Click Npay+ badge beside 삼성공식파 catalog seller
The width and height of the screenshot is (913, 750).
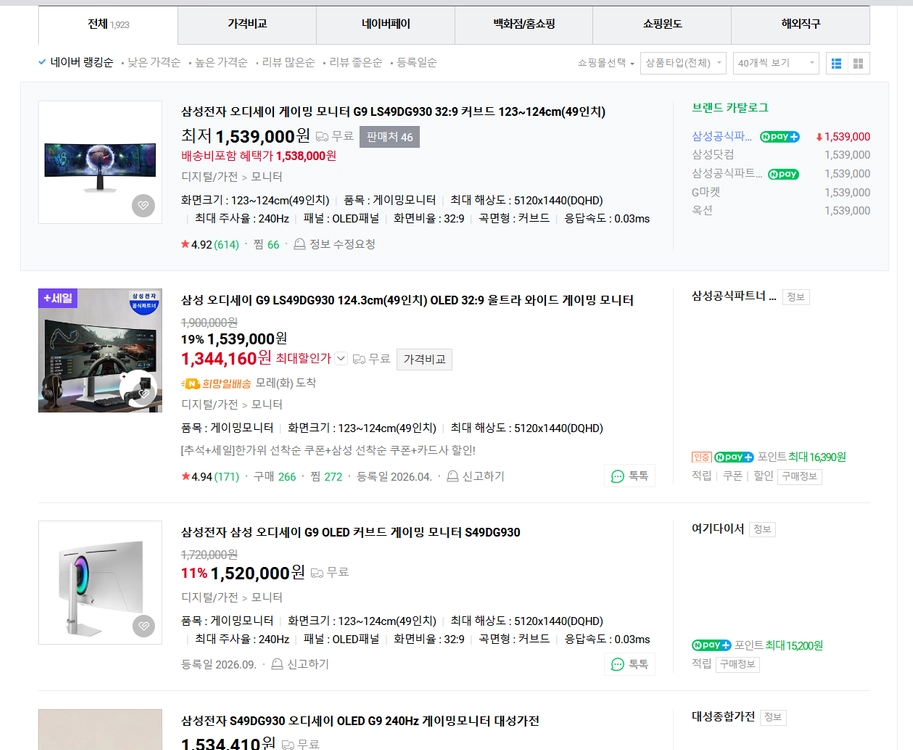click(780, 137)
